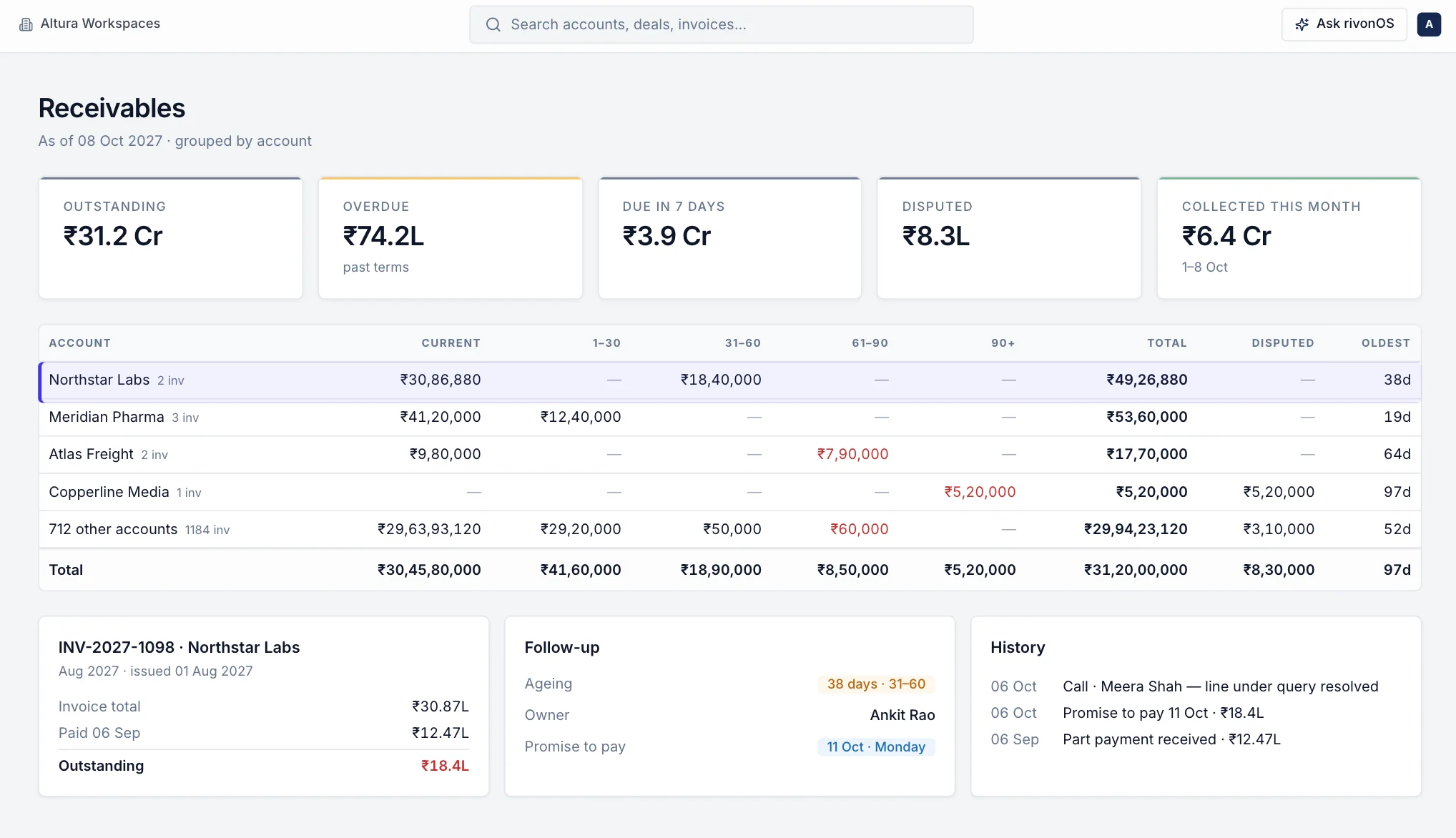Sort by the ACCOUNT column header
This screenshot has width=1456, height=838.
pos(80,343)
